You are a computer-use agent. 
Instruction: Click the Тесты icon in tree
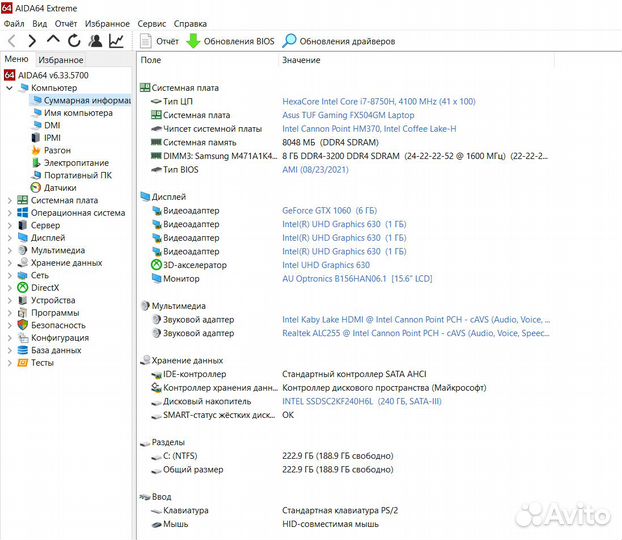point(23,362)
